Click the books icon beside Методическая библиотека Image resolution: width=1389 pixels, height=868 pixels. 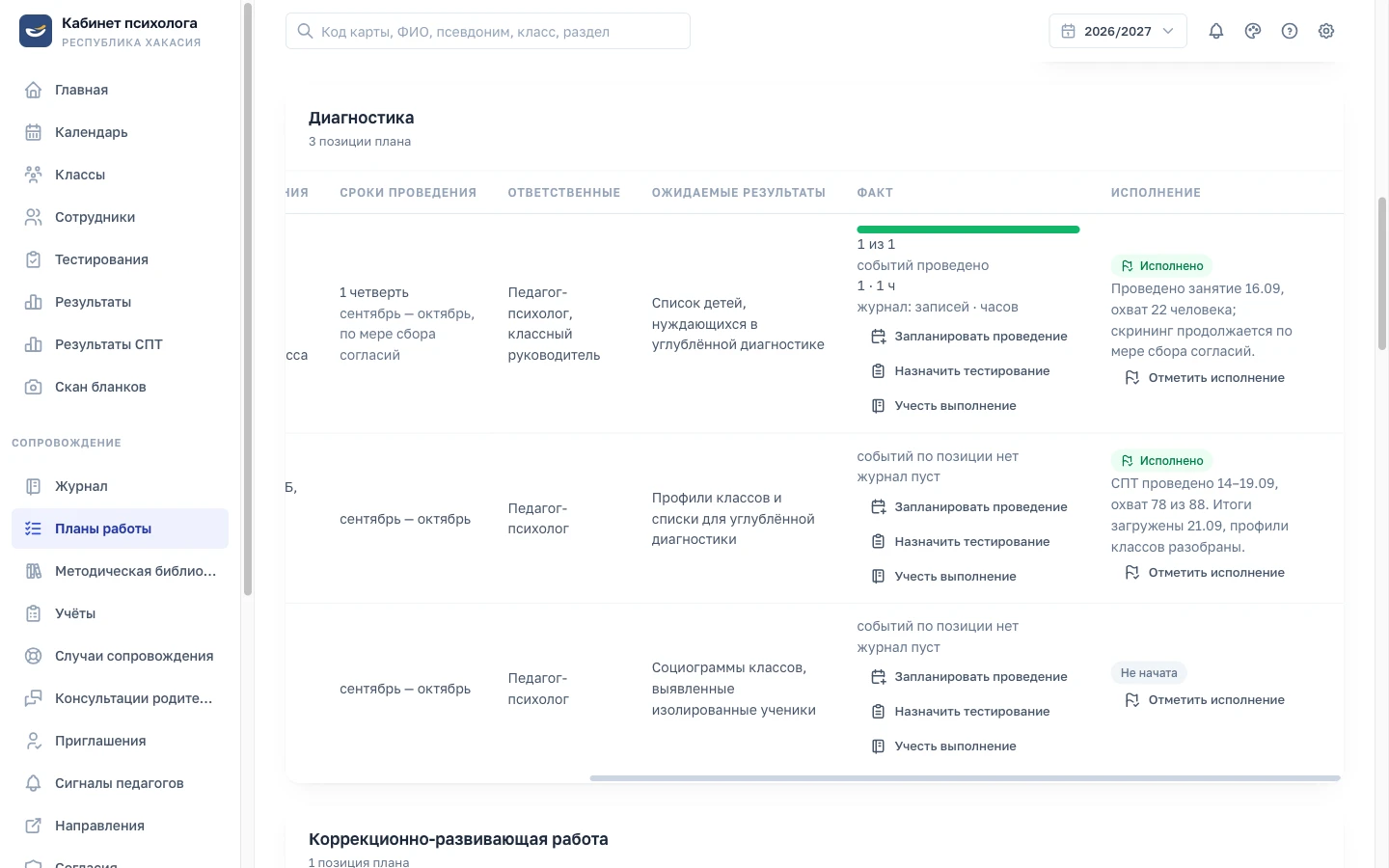34,571
